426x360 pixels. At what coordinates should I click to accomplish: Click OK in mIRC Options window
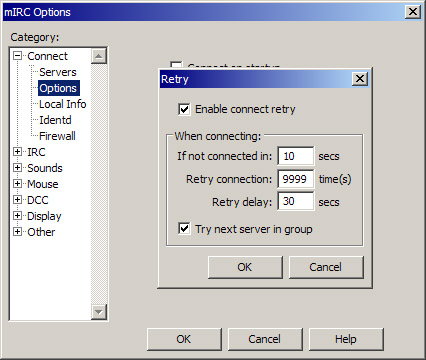184,339
